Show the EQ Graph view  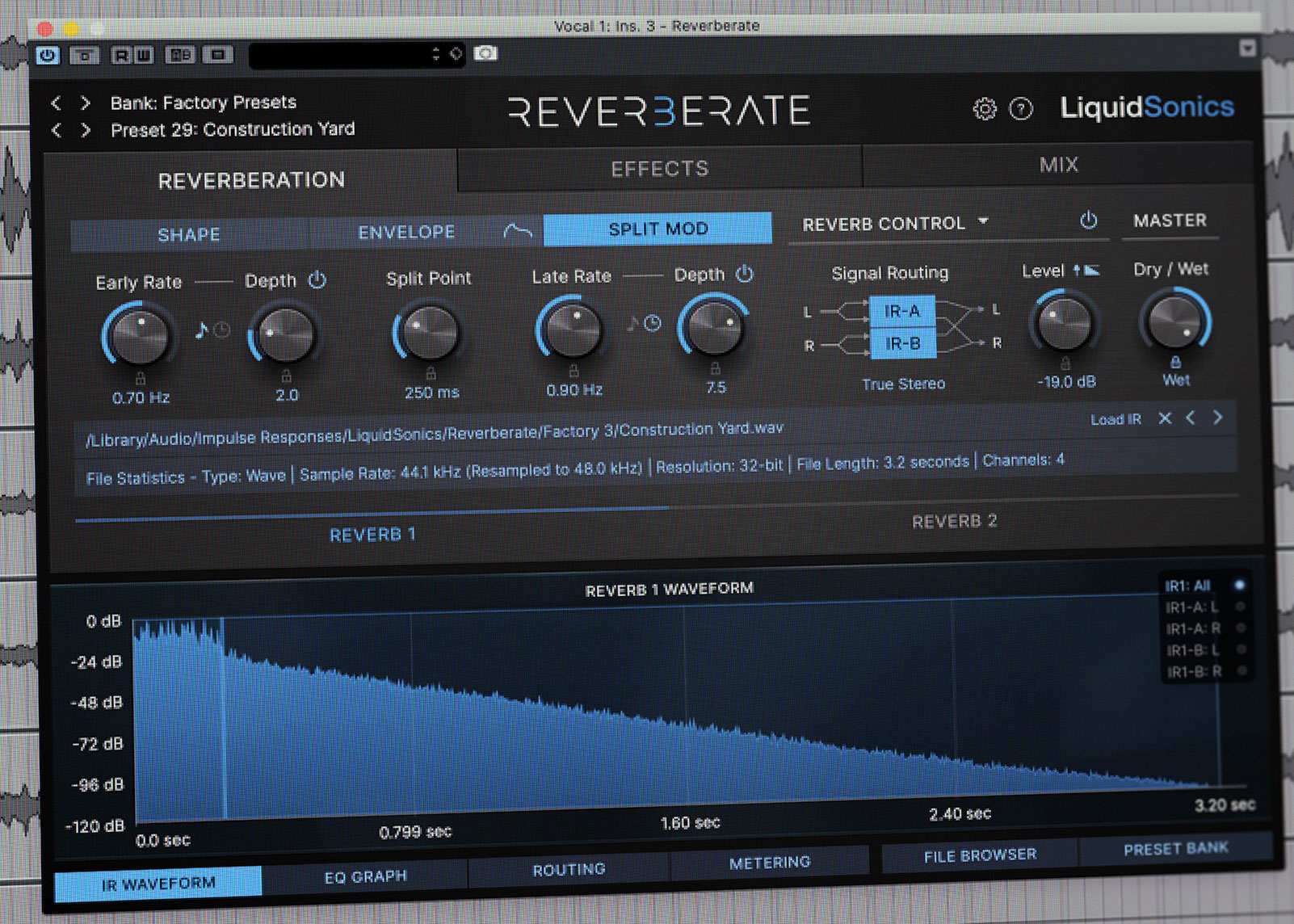click(x=365, y=876)
